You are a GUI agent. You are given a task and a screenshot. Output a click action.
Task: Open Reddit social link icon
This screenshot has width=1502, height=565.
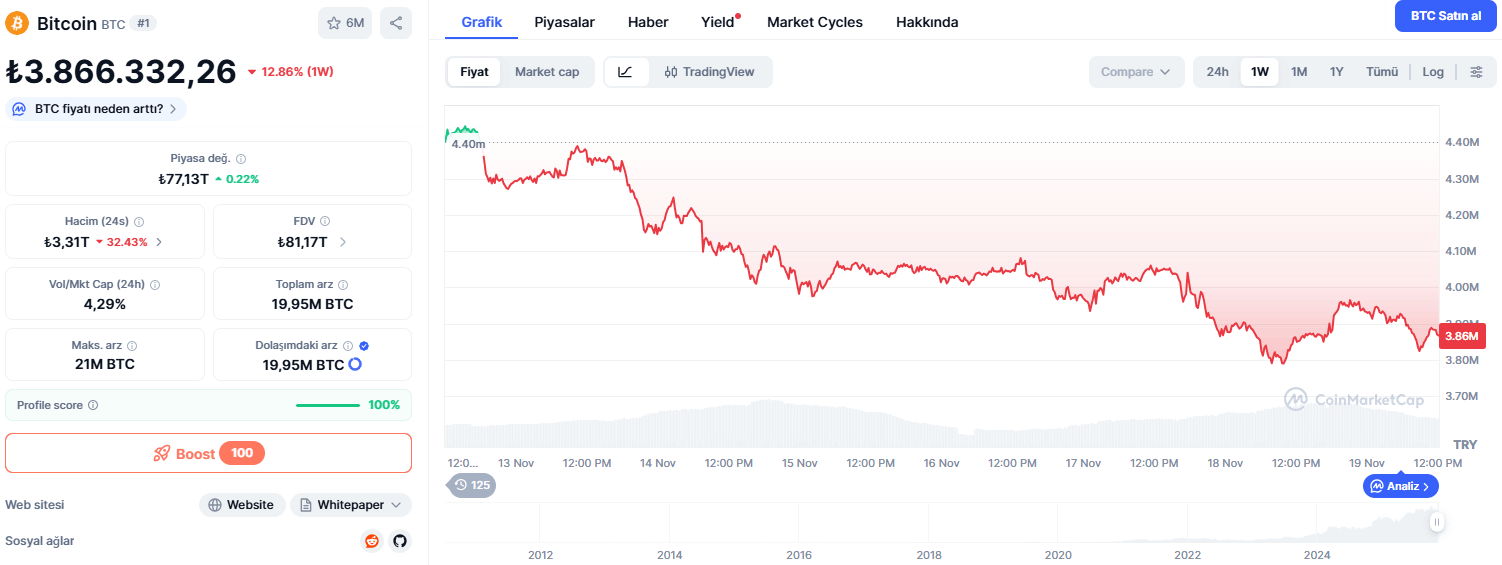click(x=372, y=541)
